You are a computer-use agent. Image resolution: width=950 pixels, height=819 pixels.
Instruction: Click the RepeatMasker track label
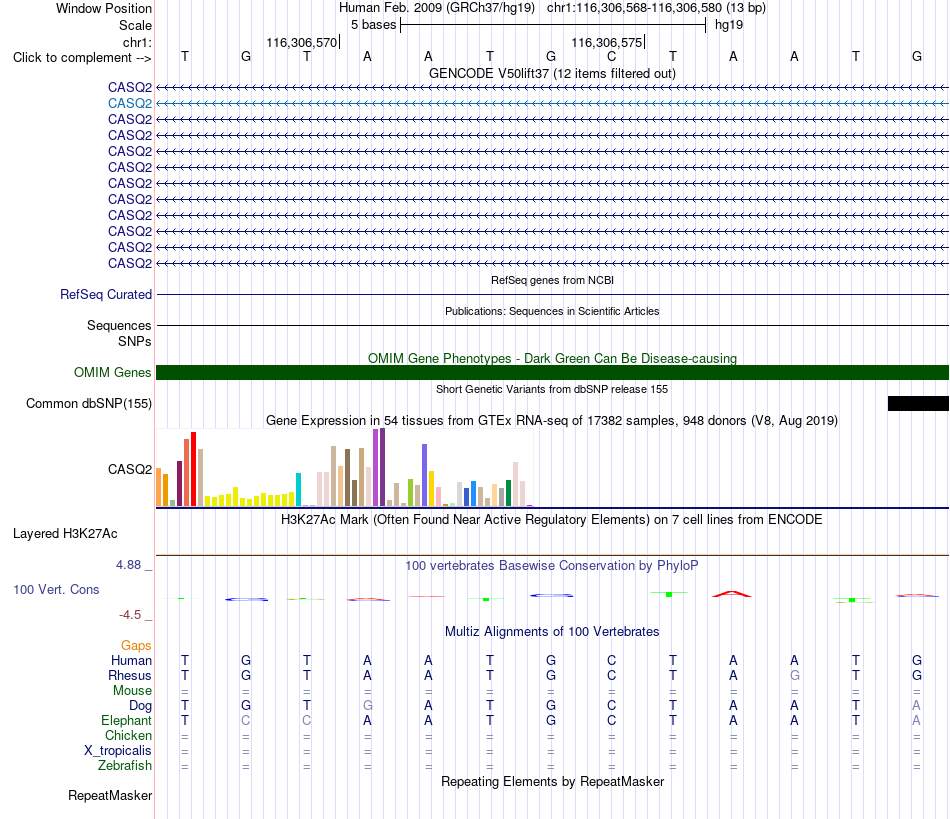pyautogui.click(x=110, y=795)
